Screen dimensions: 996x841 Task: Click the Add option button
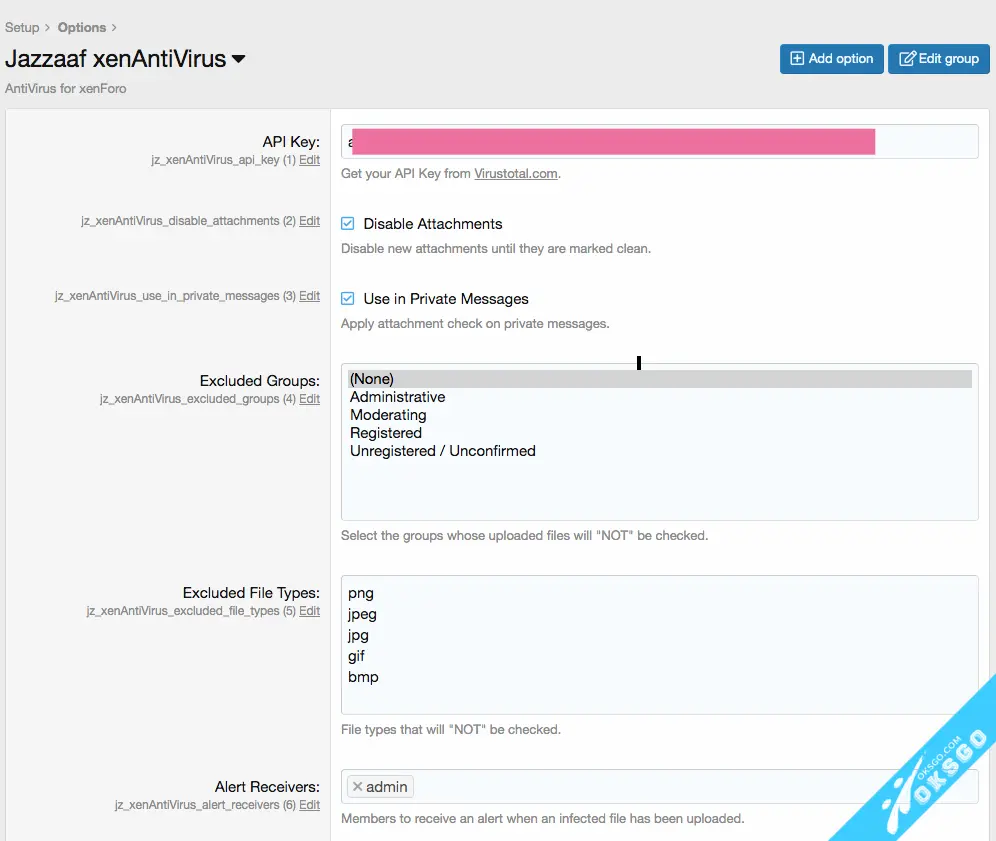click(832, 59)
